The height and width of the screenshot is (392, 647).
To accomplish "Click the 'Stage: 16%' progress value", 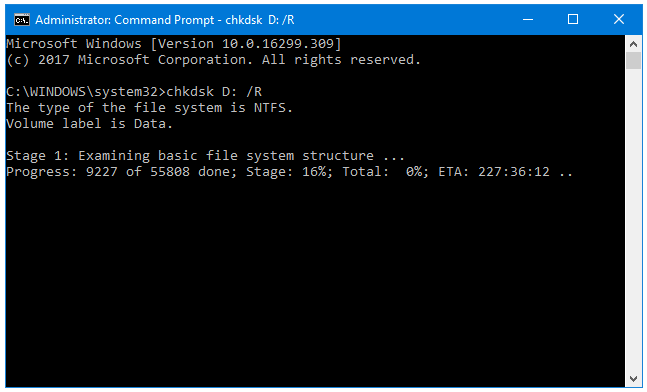I will coord(289,172).
